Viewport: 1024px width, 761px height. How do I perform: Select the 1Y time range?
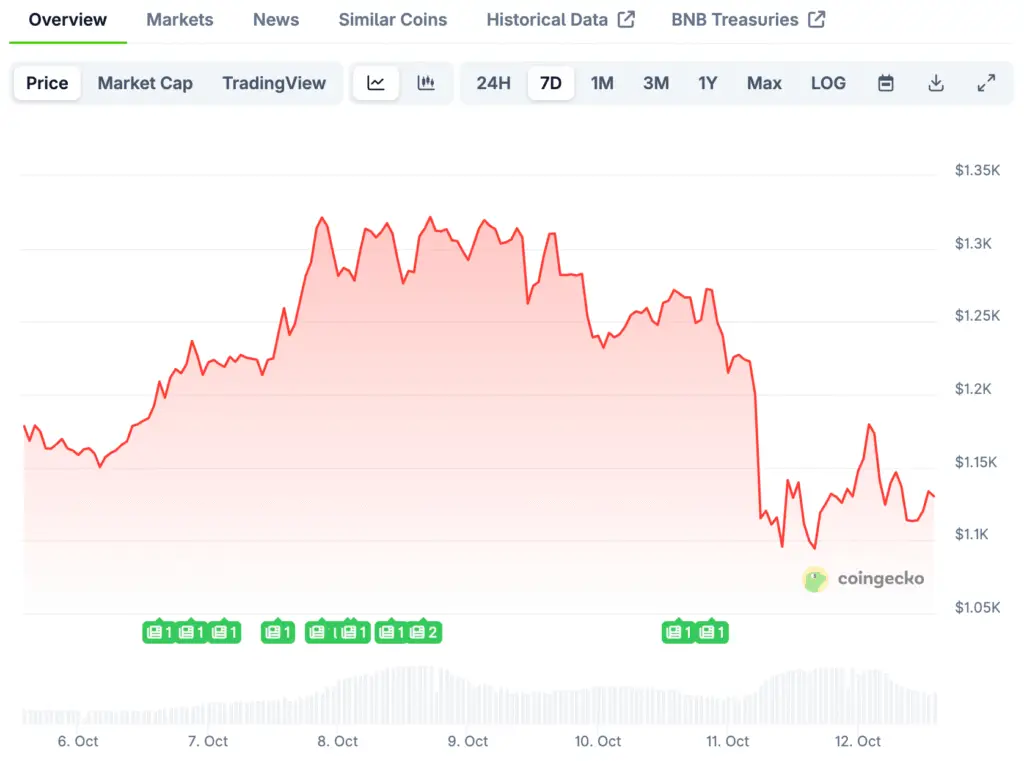pos(708,83)
